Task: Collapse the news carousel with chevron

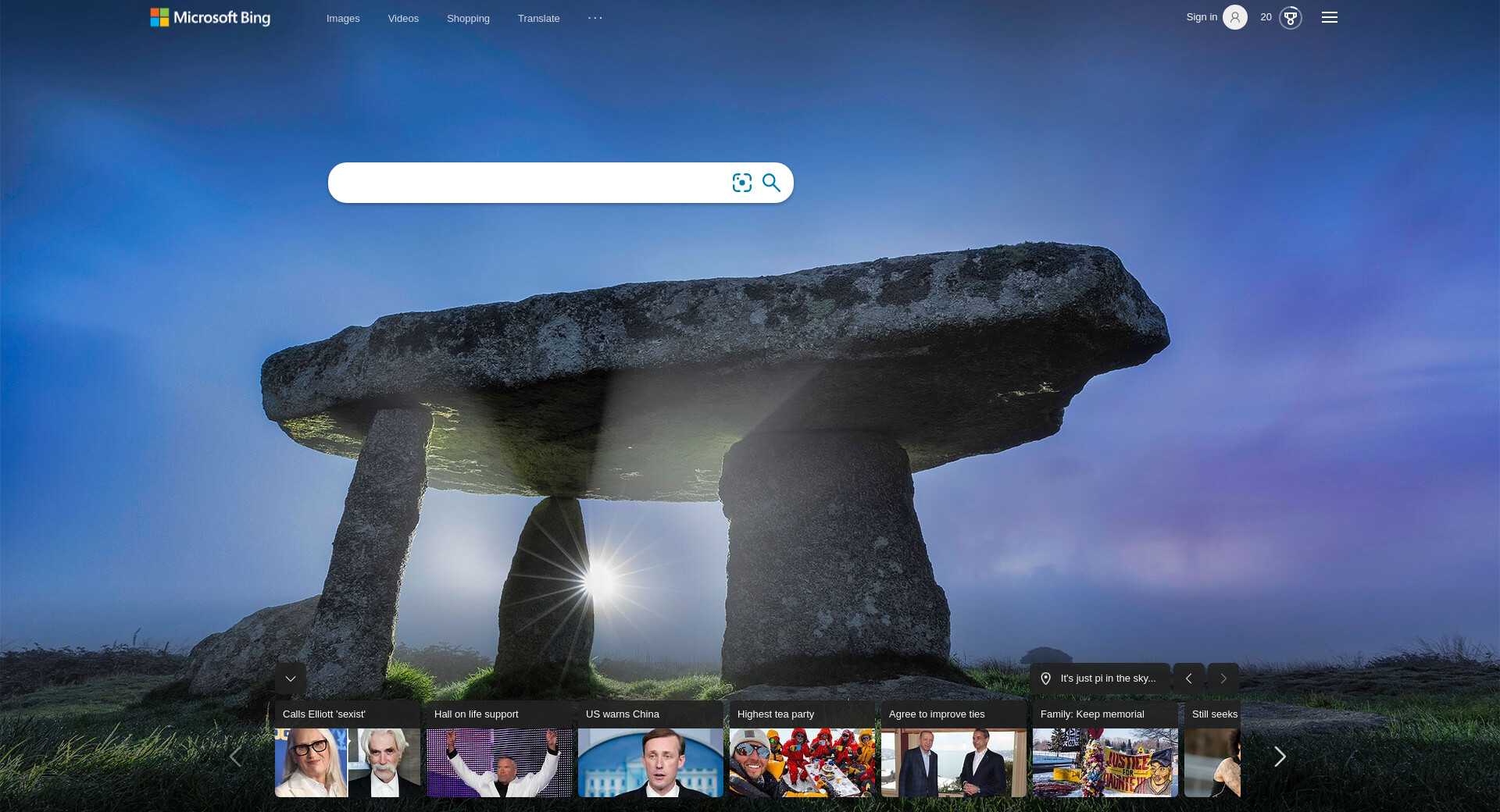Action: tap(291, 678)
